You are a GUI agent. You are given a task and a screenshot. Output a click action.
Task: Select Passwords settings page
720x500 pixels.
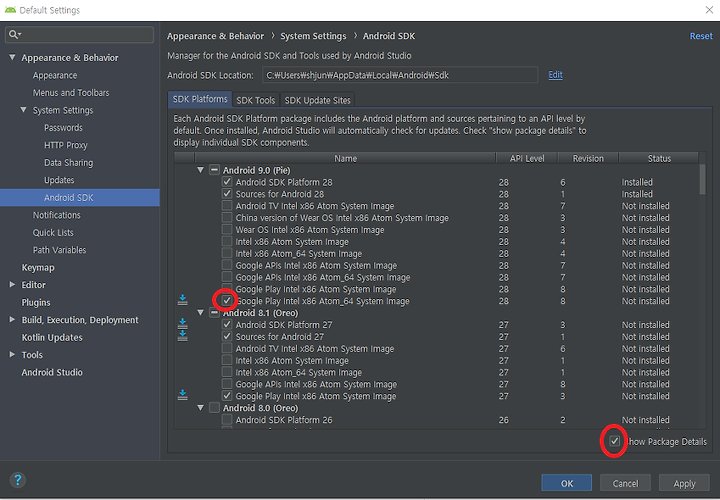point(63,128)
